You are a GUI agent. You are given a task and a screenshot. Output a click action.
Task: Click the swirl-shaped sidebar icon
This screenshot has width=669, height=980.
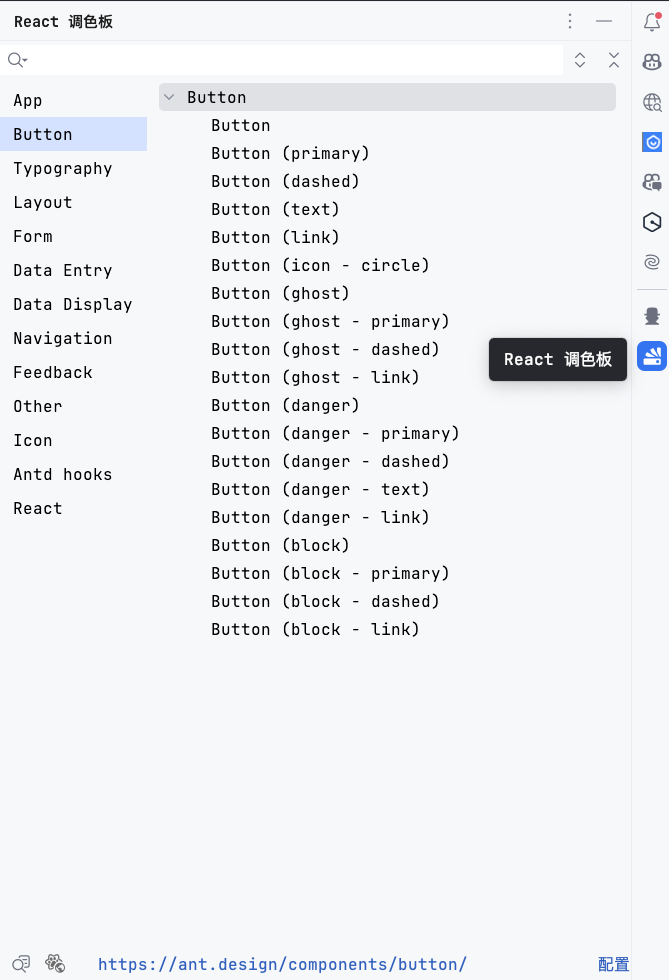coord(652,262)
